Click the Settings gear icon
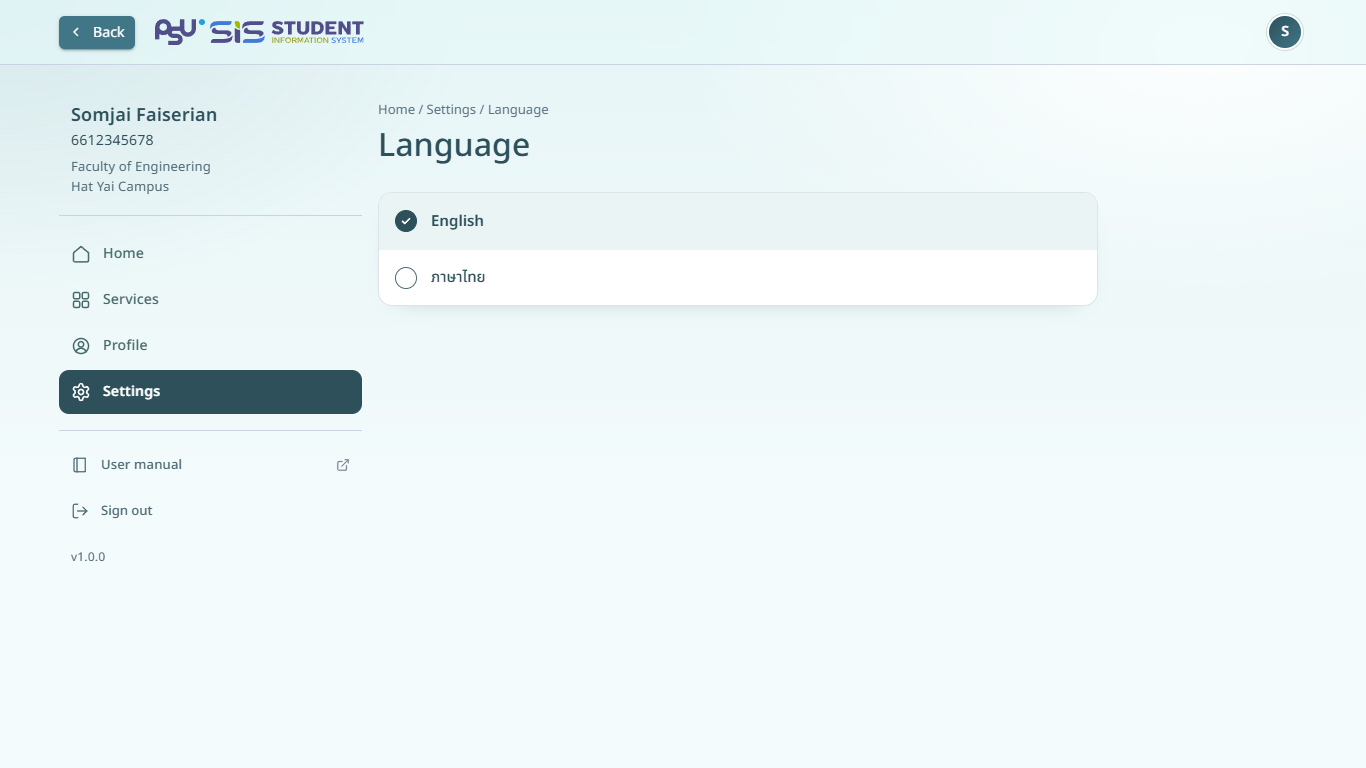1366x768 pixels. coord(81,392)
